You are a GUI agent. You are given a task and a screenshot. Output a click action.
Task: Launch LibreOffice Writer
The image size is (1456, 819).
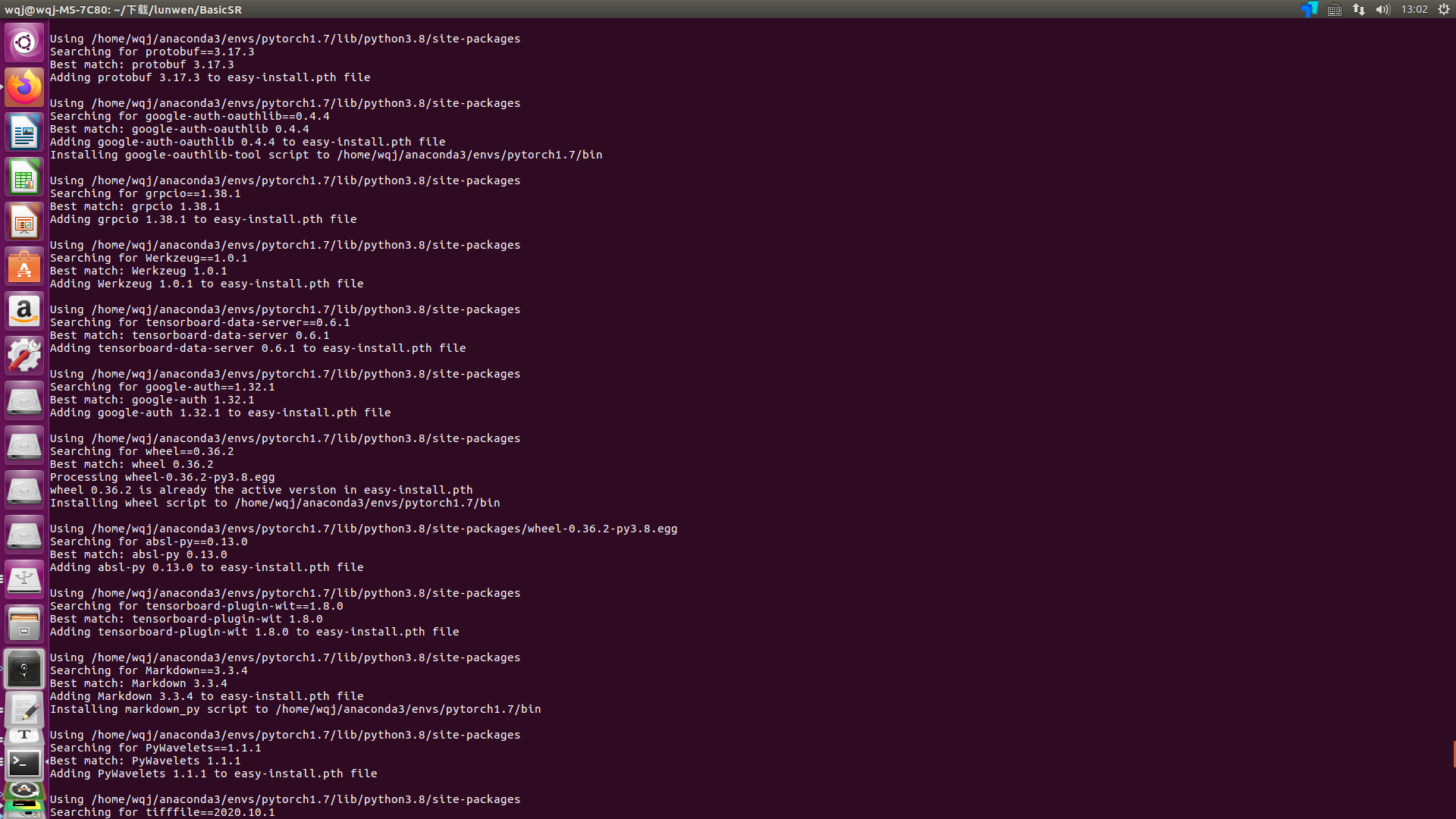[24, 131]
